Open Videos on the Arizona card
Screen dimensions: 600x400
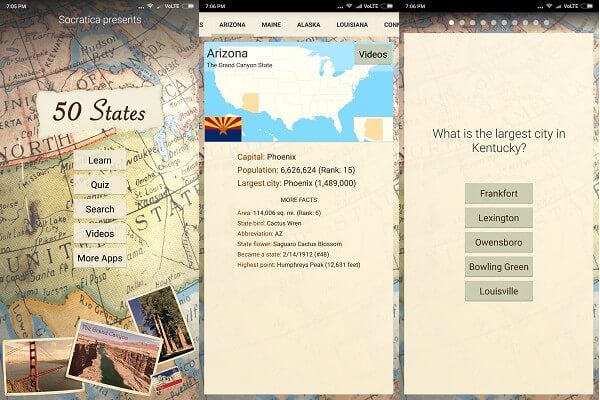tap(373, 55)
